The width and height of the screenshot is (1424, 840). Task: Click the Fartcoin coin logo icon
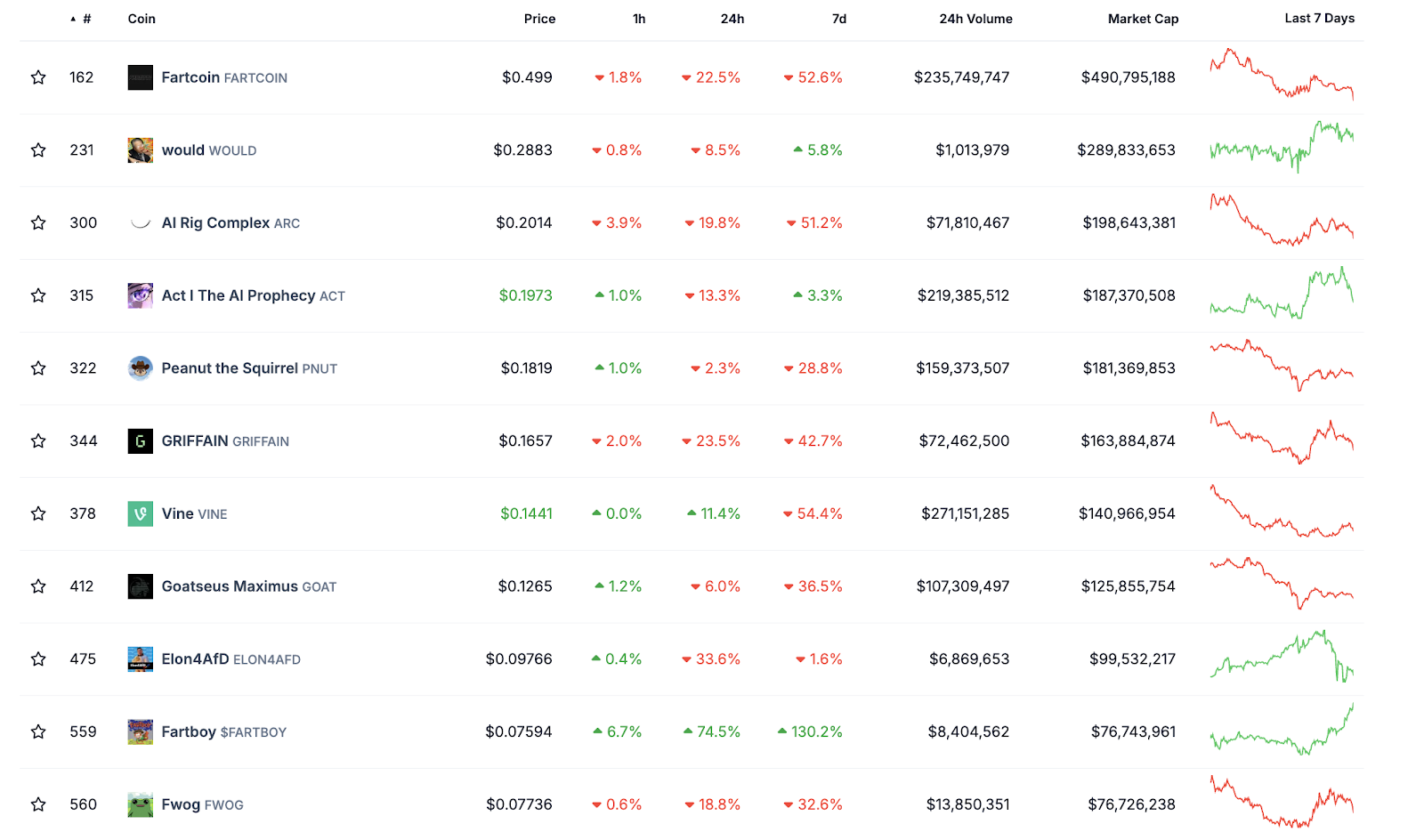[140, 77]
